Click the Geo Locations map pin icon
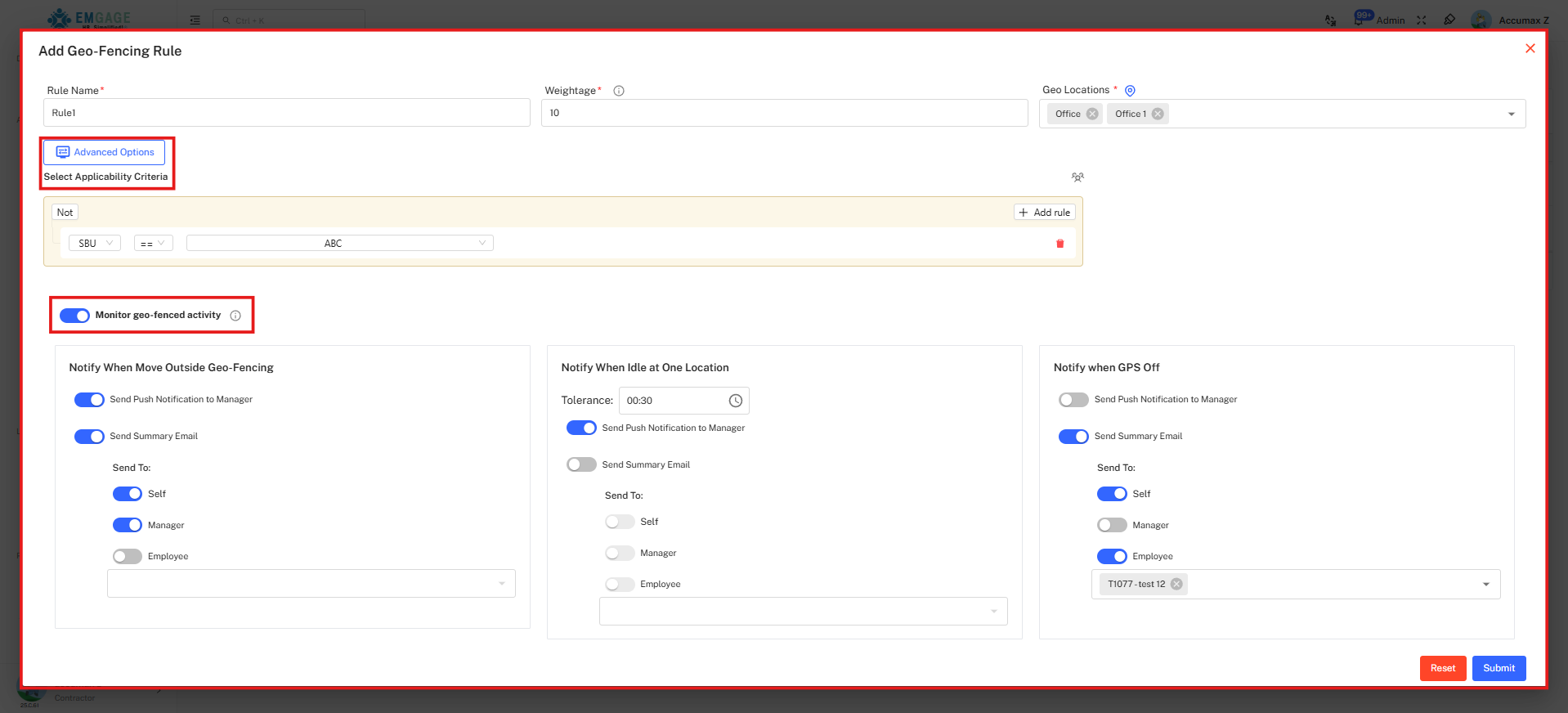This screenshot has height=713, width=1568. [x=1130, y=91]
